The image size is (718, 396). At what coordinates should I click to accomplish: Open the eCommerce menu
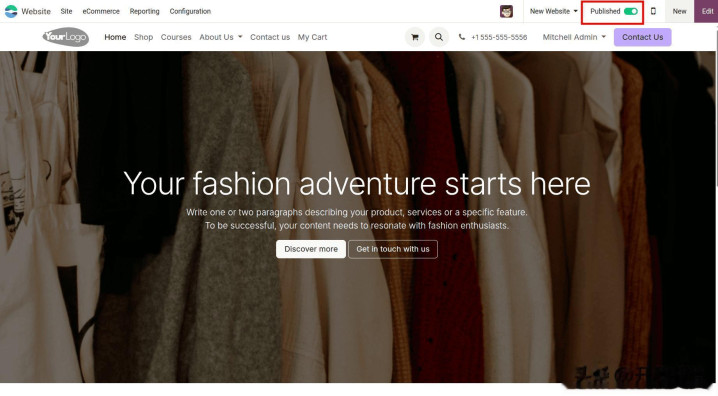pos(101,11)
